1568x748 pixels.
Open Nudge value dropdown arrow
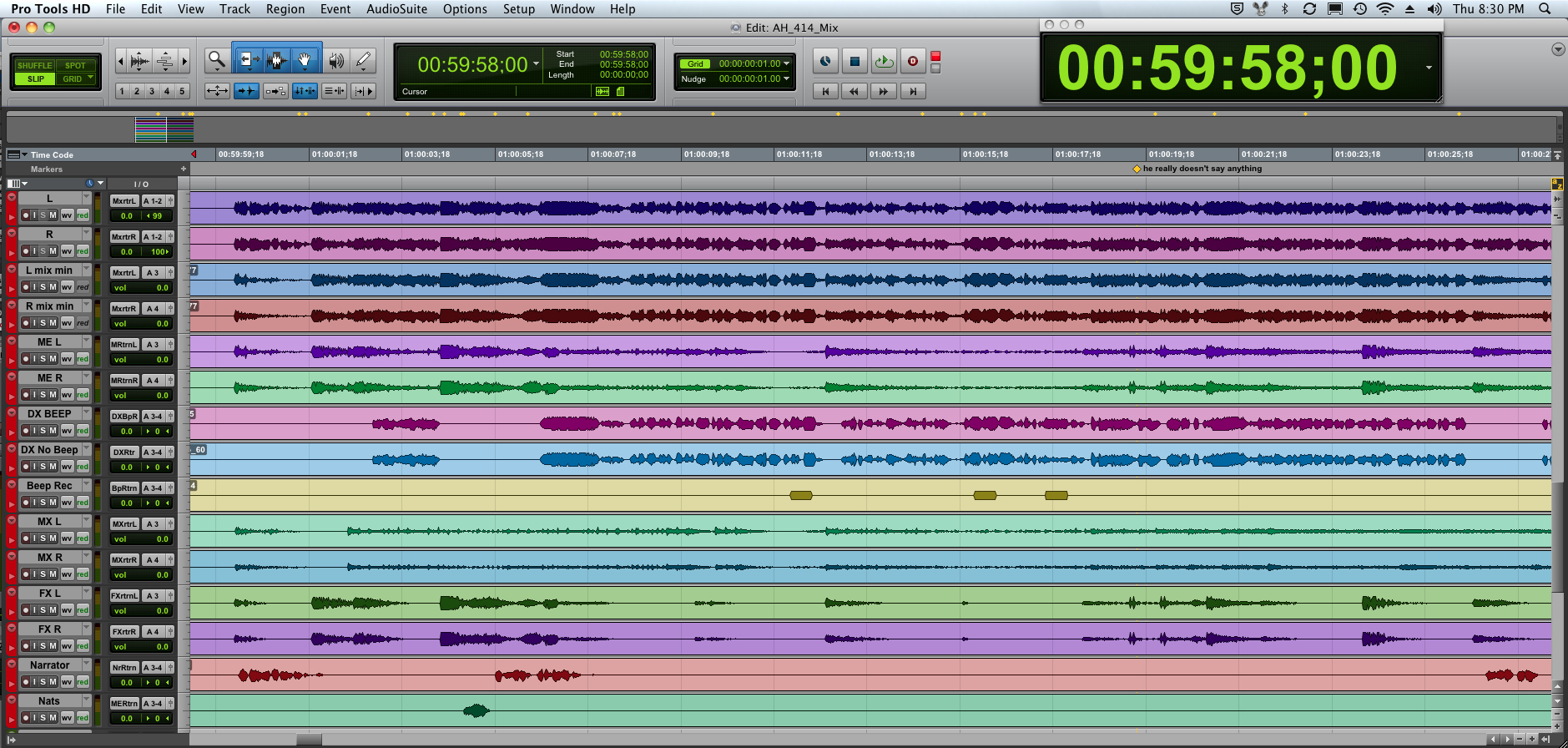(786, 78)
